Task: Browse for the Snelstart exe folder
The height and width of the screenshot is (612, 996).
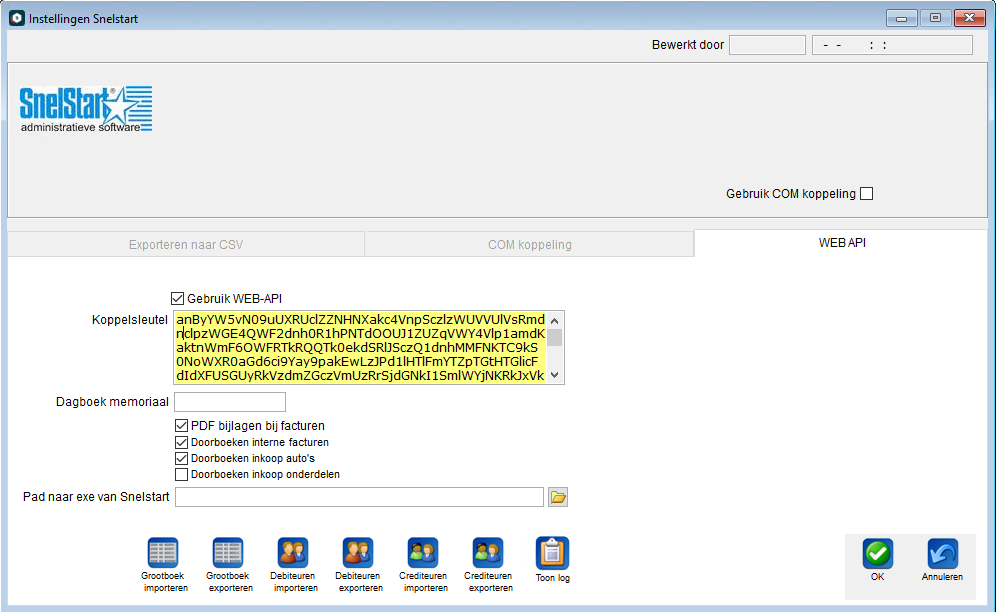Action: point(558,497)
